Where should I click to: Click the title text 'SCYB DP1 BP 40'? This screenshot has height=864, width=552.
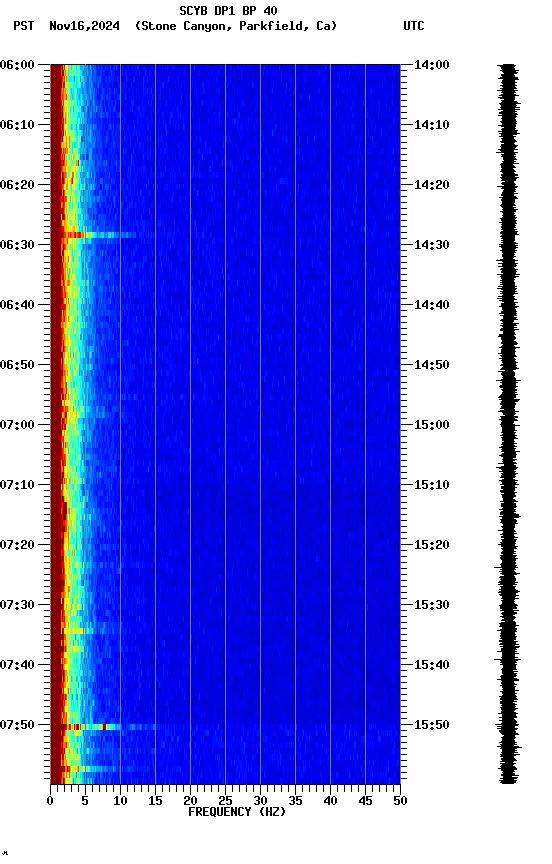(x=228, y=10)
